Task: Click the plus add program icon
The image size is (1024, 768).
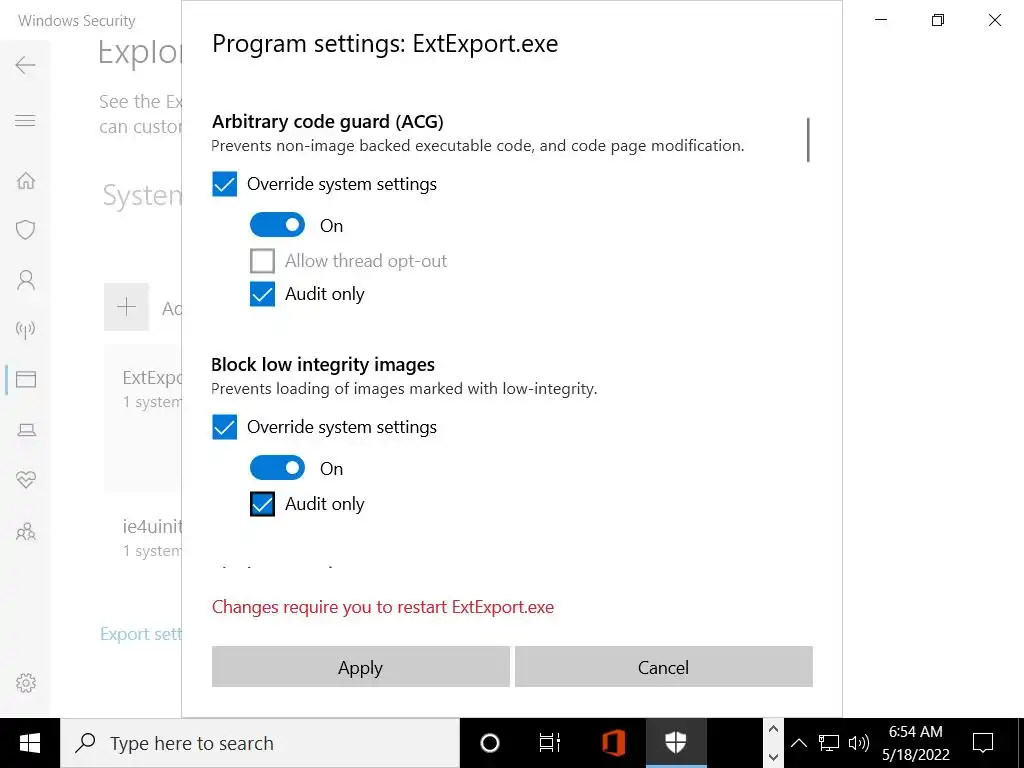Action: (127, 307)
